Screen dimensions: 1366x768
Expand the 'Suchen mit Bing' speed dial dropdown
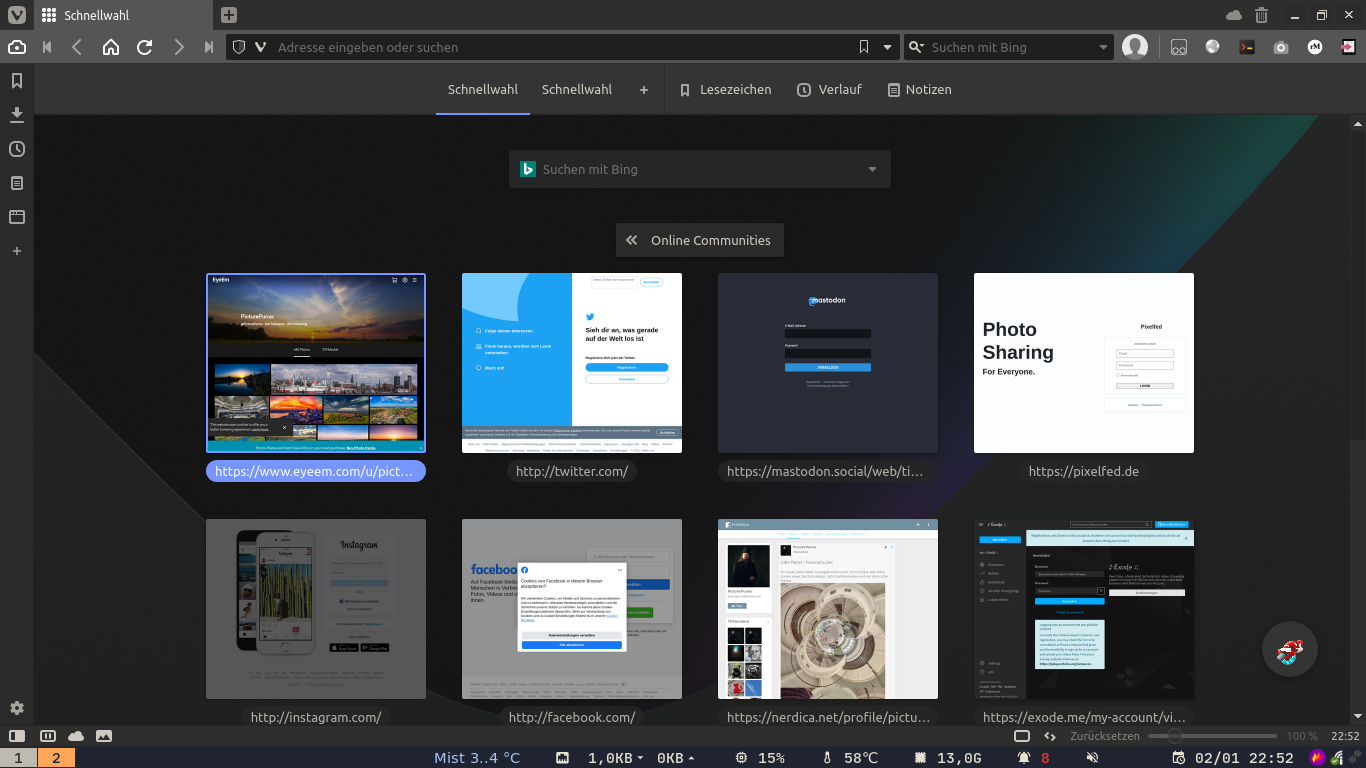[x=872, y=170]
